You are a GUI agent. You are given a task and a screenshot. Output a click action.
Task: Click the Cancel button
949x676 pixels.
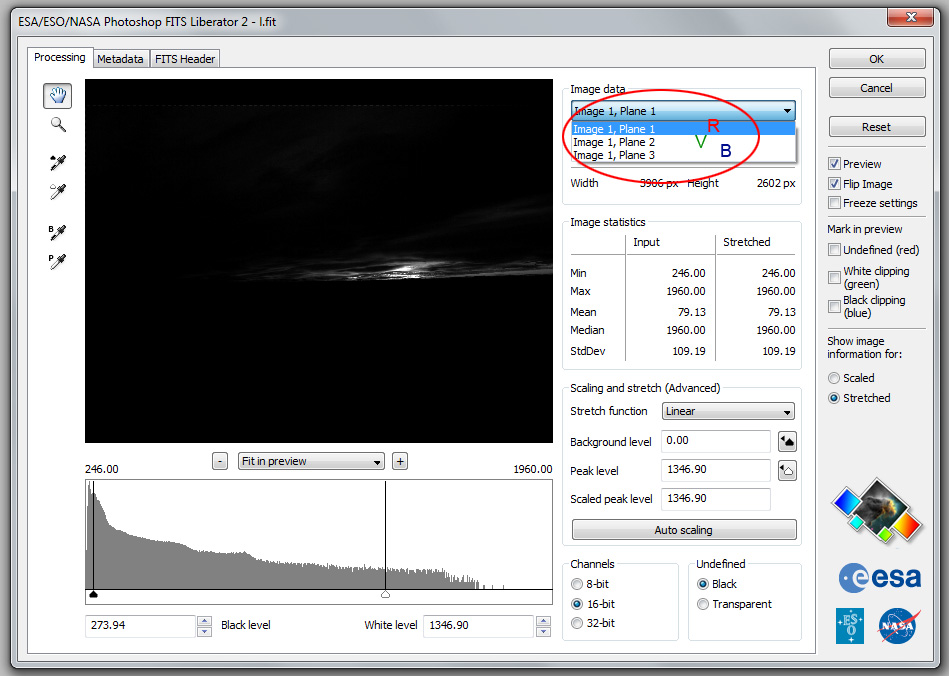click(877, 88)
